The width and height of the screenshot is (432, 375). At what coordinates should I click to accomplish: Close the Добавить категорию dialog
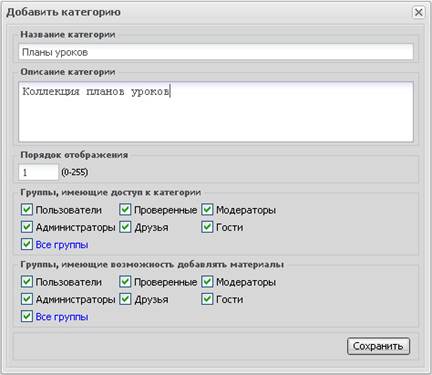pos(418,12)
